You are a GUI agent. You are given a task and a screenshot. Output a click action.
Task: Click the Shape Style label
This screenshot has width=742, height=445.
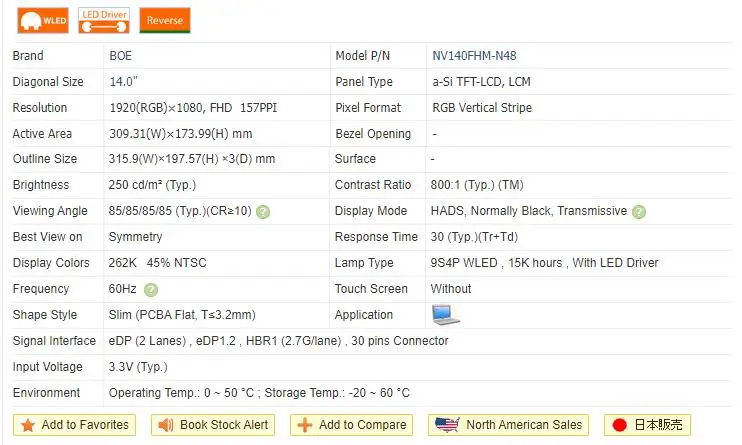[44, 315]
